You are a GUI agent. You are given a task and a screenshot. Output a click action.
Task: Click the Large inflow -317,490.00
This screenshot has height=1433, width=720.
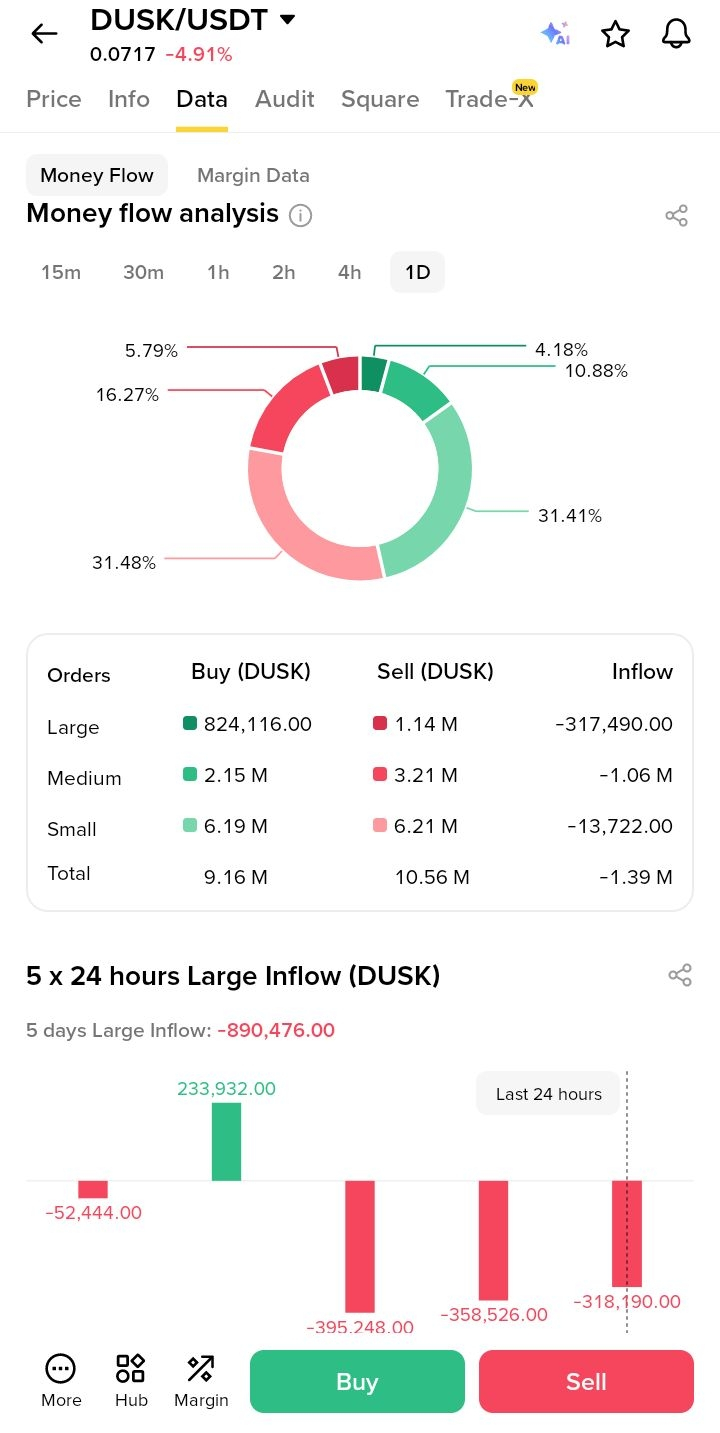pyautogui.click(x=614, y=724)
